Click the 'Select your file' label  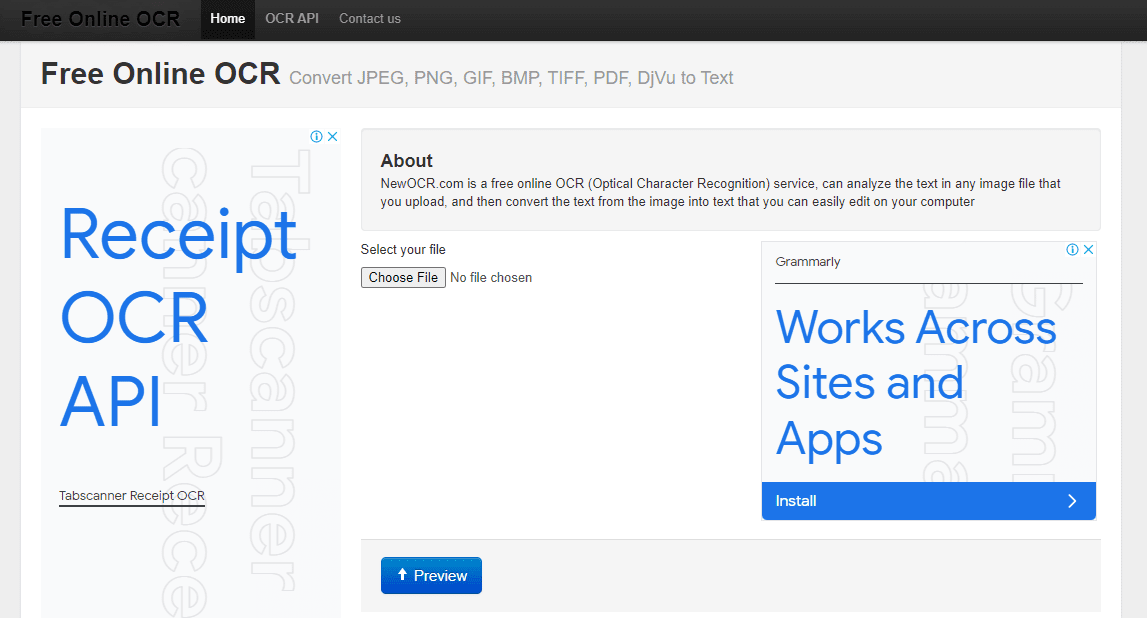[x=403, y=249]
